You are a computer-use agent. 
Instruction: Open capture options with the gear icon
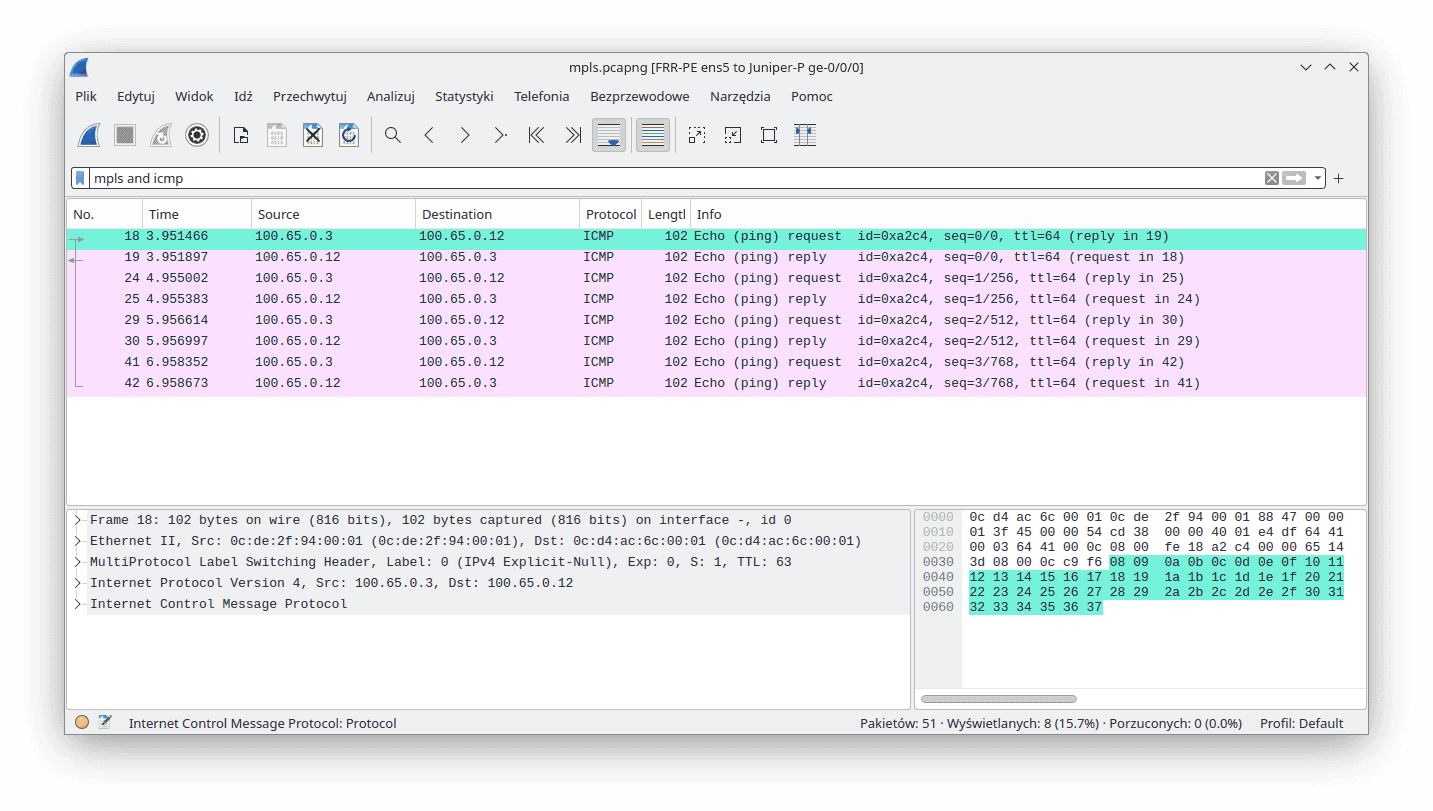pyautogui.click(x=196, y=135)
